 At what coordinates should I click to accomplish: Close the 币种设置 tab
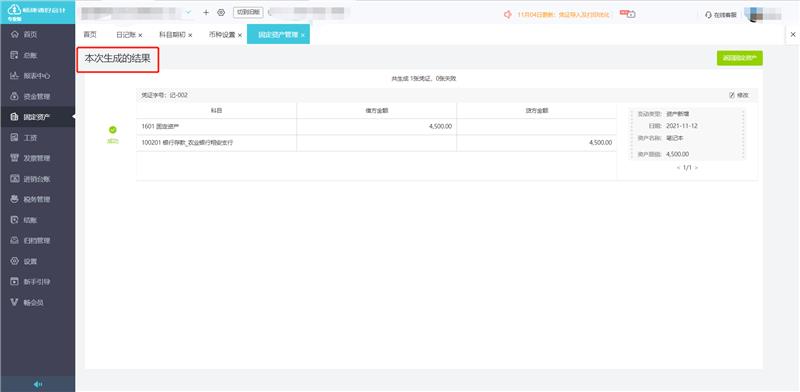click(x=240, y=35)
